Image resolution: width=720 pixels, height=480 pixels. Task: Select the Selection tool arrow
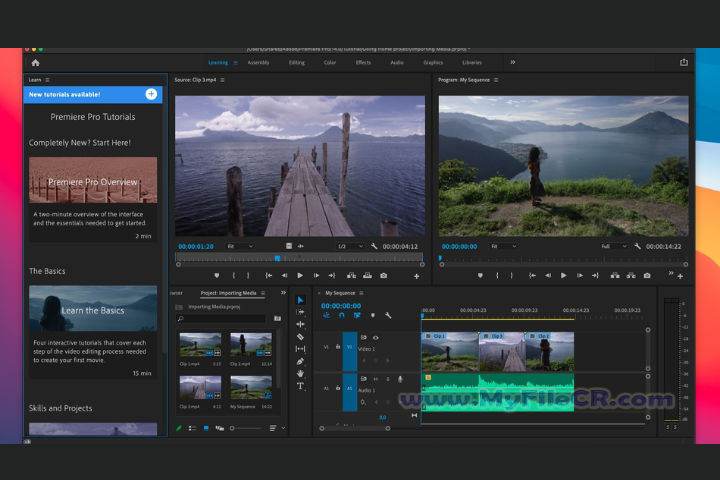(300, 300)
